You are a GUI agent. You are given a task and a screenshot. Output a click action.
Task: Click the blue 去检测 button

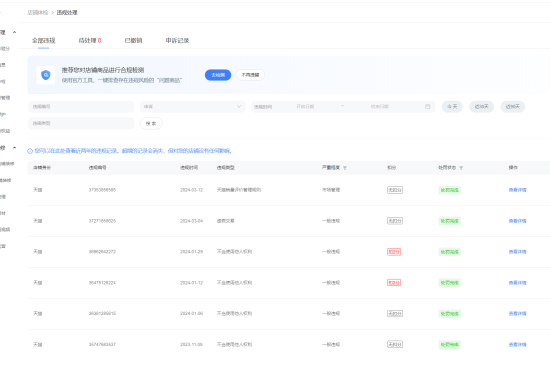pos(218,75)
